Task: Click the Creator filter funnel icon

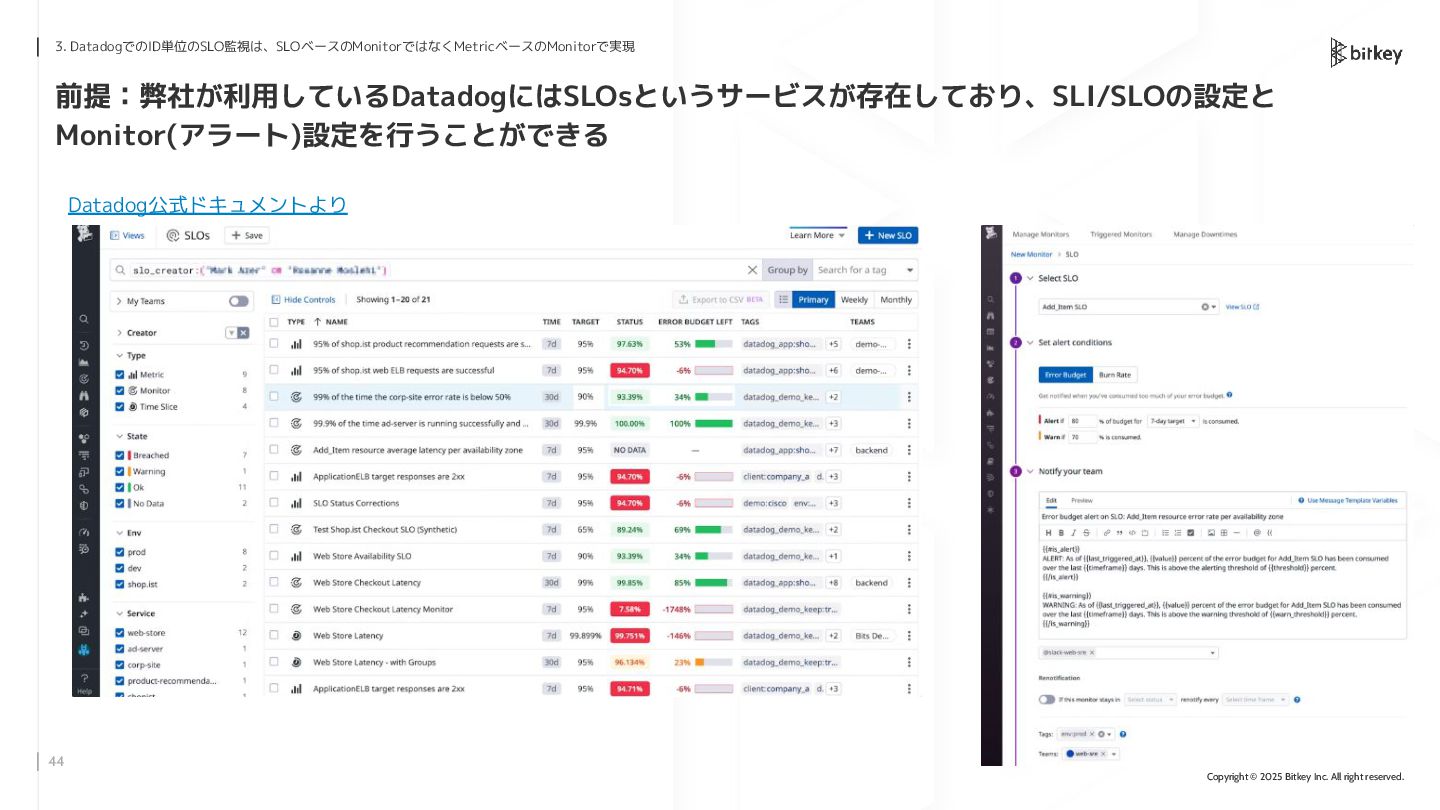Action: [x=232, y=332]
